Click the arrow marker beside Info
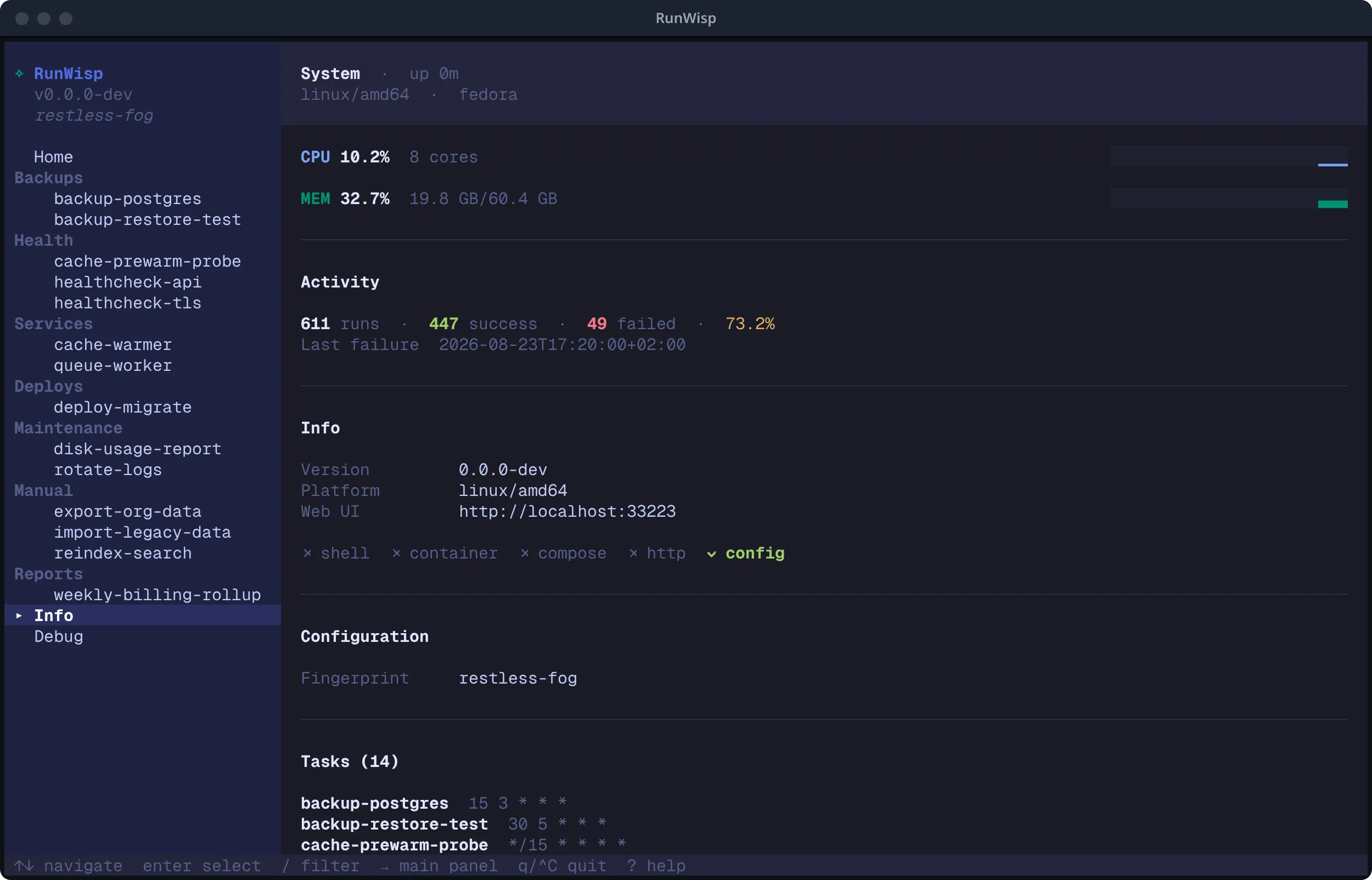This screenshot has width=1372, height=880. pyautogui.click(x=19, y=616)
